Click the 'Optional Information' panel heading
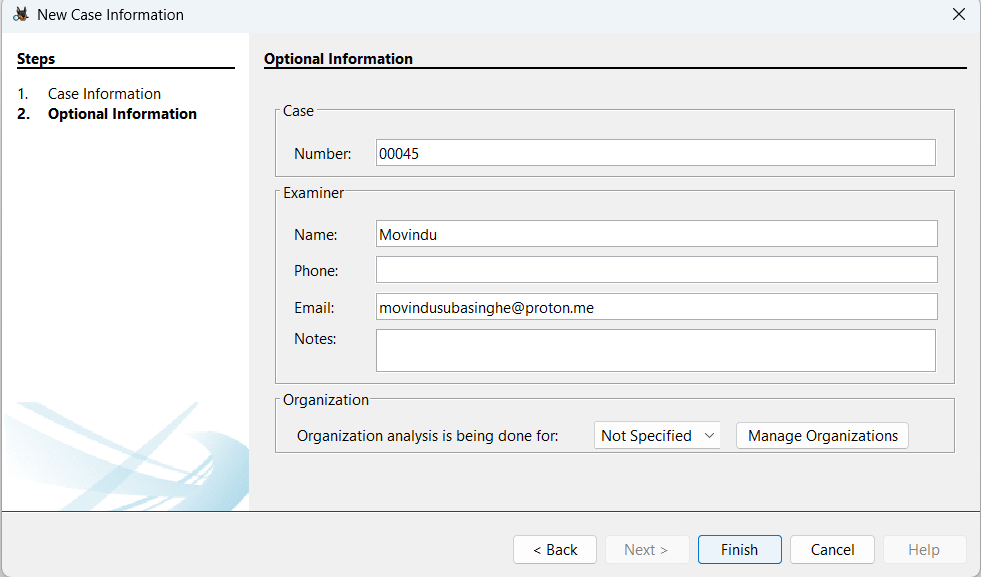Screen dimensions: 981x577 pos(338,59)
